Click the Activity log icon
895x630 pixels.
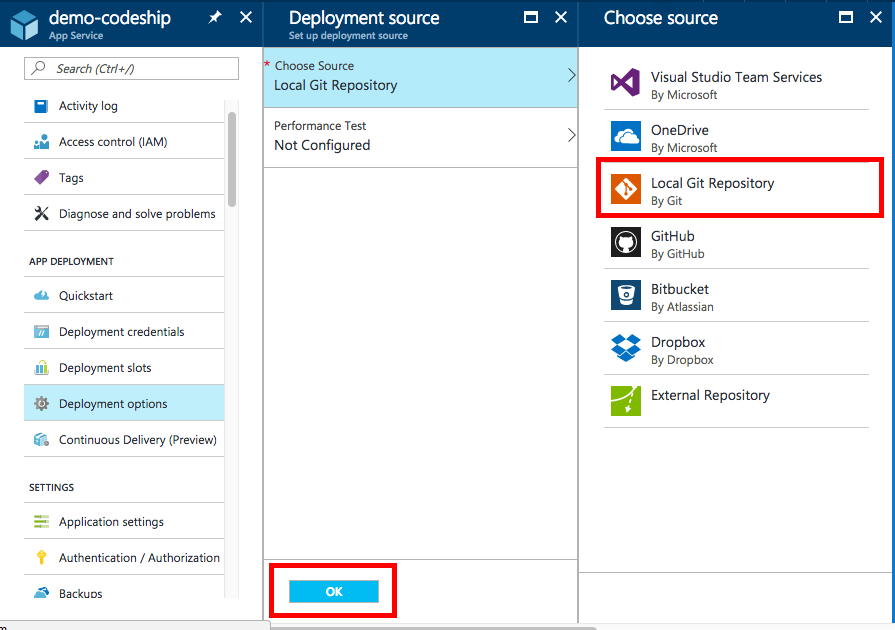(41, 106)
